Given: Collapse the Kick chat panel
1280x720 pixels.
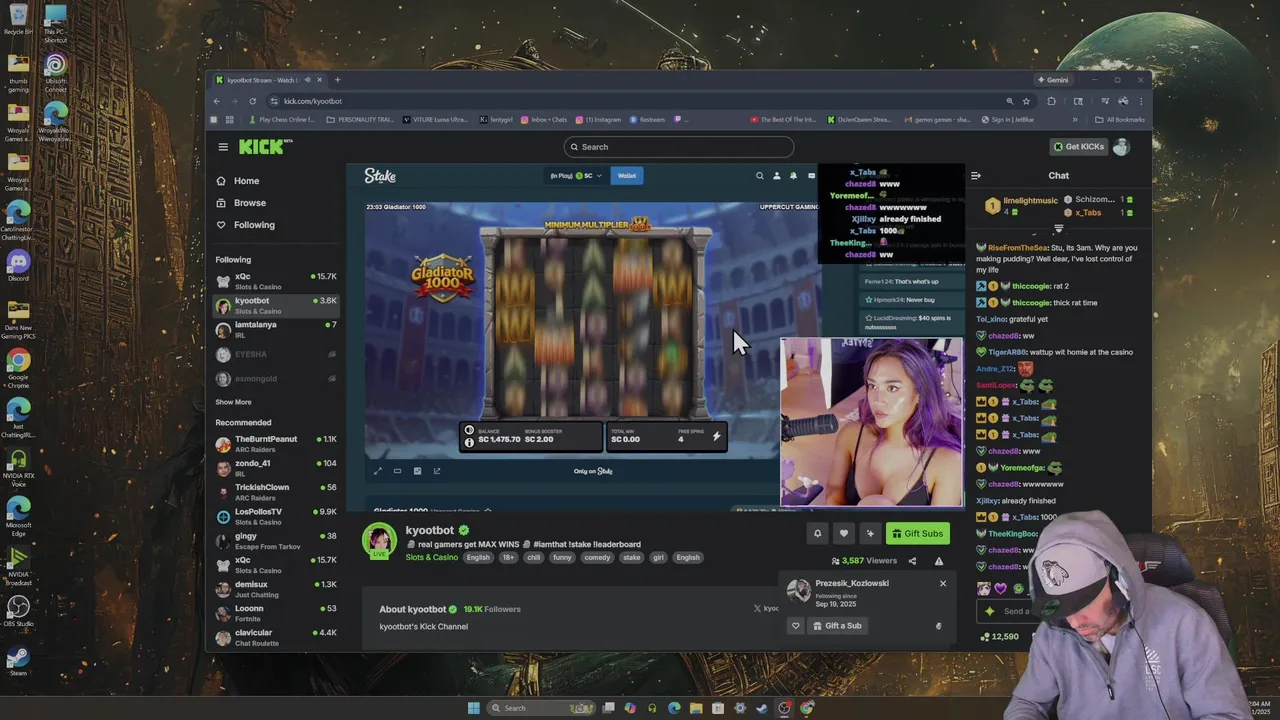Looking at the screenshot, I should [976, 175].
